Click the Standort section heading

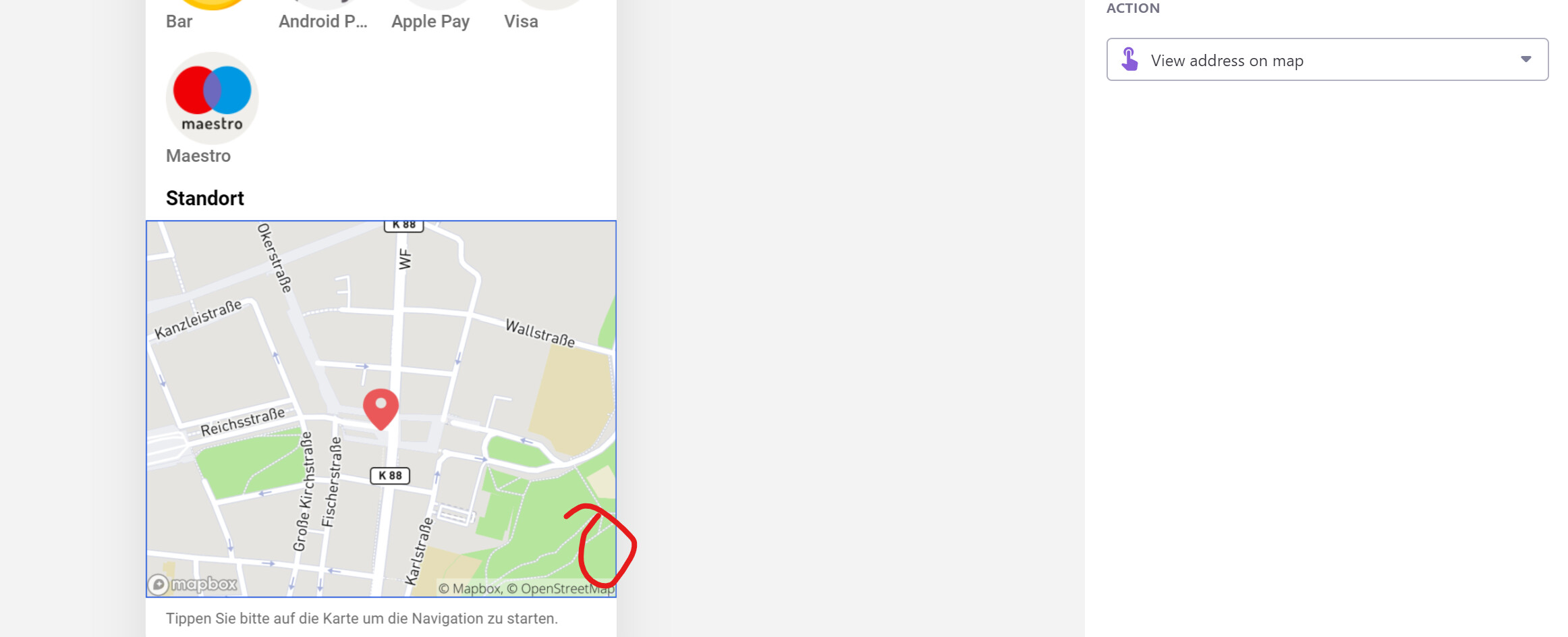[205, 198]
